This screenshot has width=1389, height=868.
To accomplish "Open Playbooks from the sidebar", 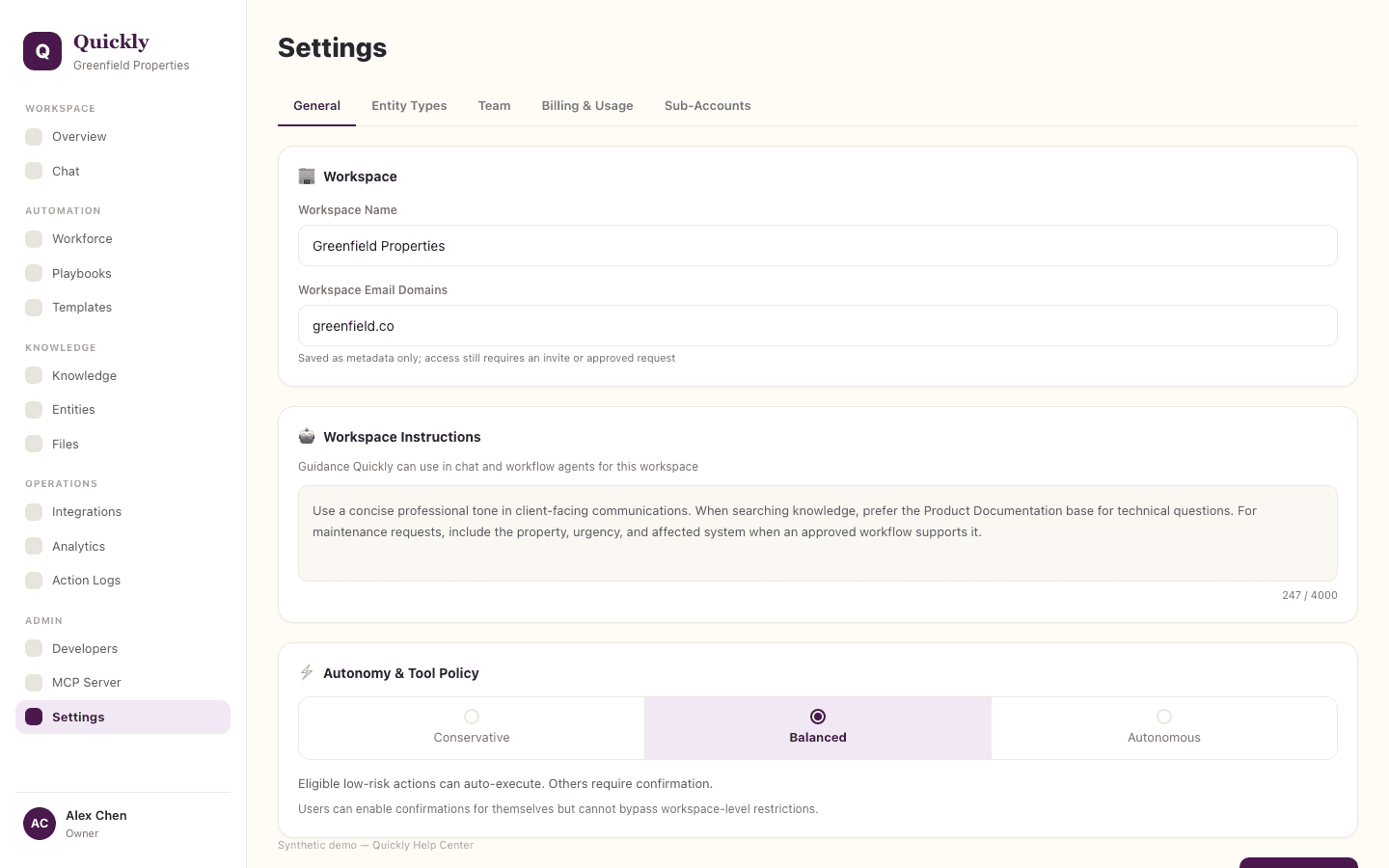I will point(123,273).
